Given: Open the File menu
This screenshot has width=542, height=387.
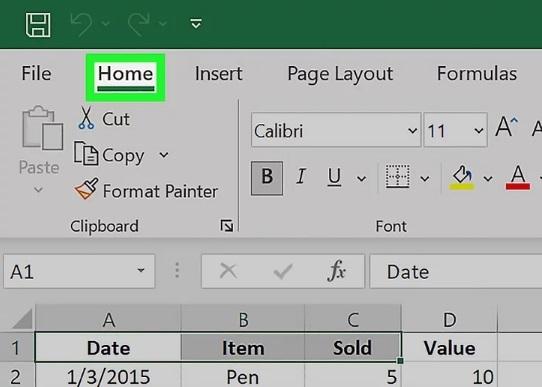Looking at the screenshot, I should 36,74.
